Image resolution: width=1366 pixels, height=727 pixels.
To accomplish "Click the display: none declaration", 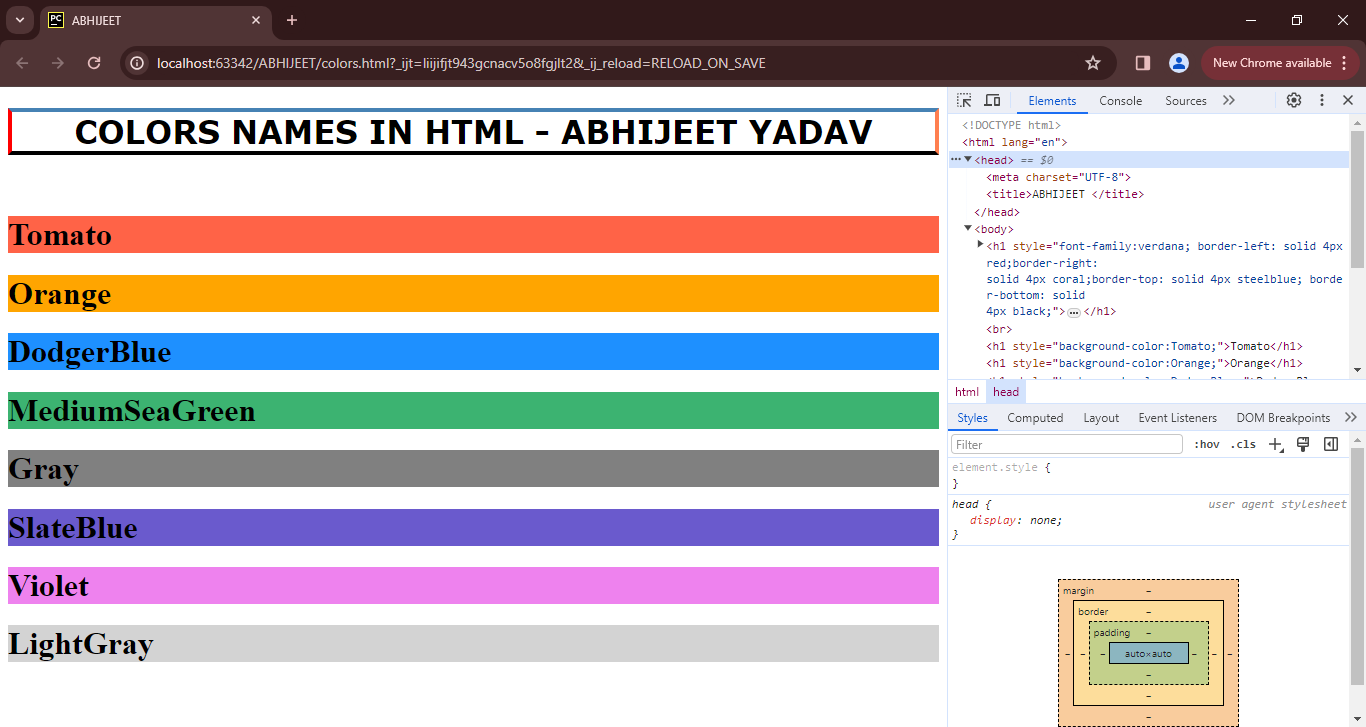I will point(1015,520).
